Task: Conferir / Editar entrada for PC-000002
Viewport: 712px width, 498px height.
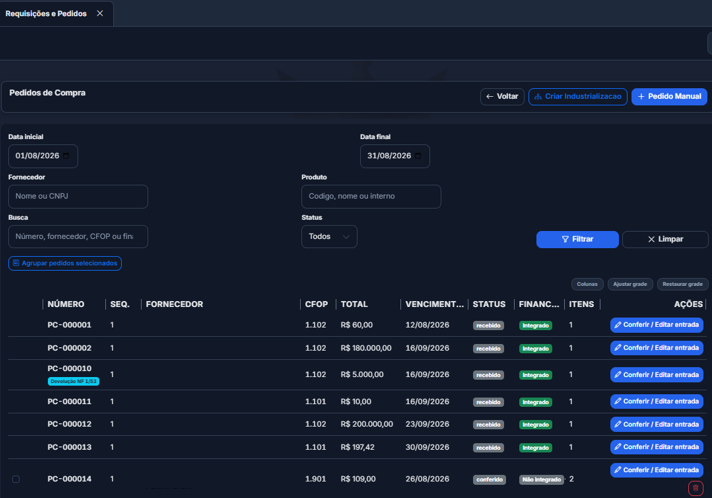Action: tap(657, 348)
